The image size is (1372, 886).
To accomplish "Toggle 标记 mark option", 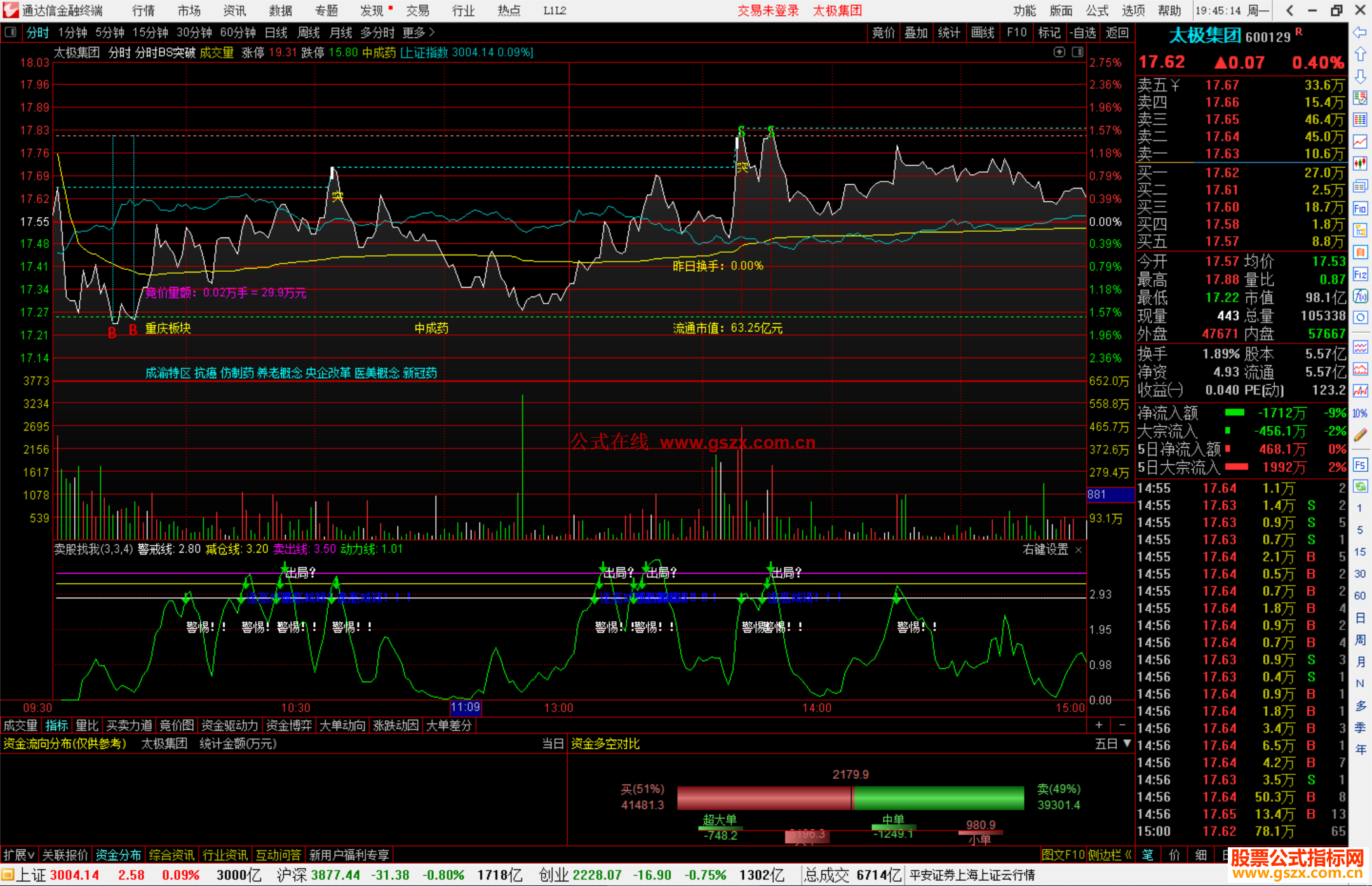I will coord(1049,32).
